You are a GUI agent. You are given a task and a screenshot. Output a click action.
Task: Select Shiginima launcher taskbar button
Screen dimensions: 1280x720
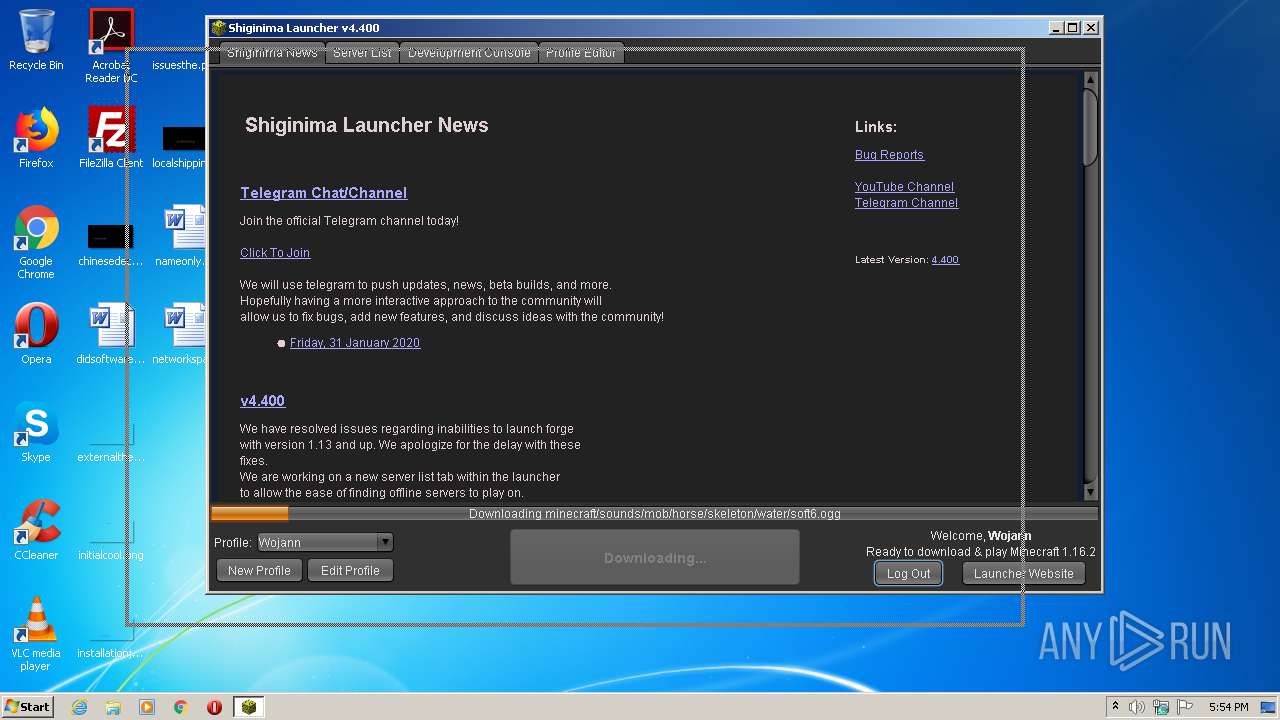click(249, 707)
